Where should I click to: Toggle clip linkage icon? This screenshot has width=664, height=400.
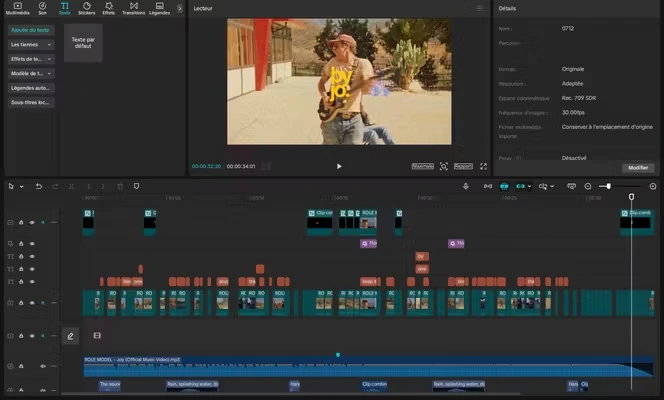tap(520, 186)
